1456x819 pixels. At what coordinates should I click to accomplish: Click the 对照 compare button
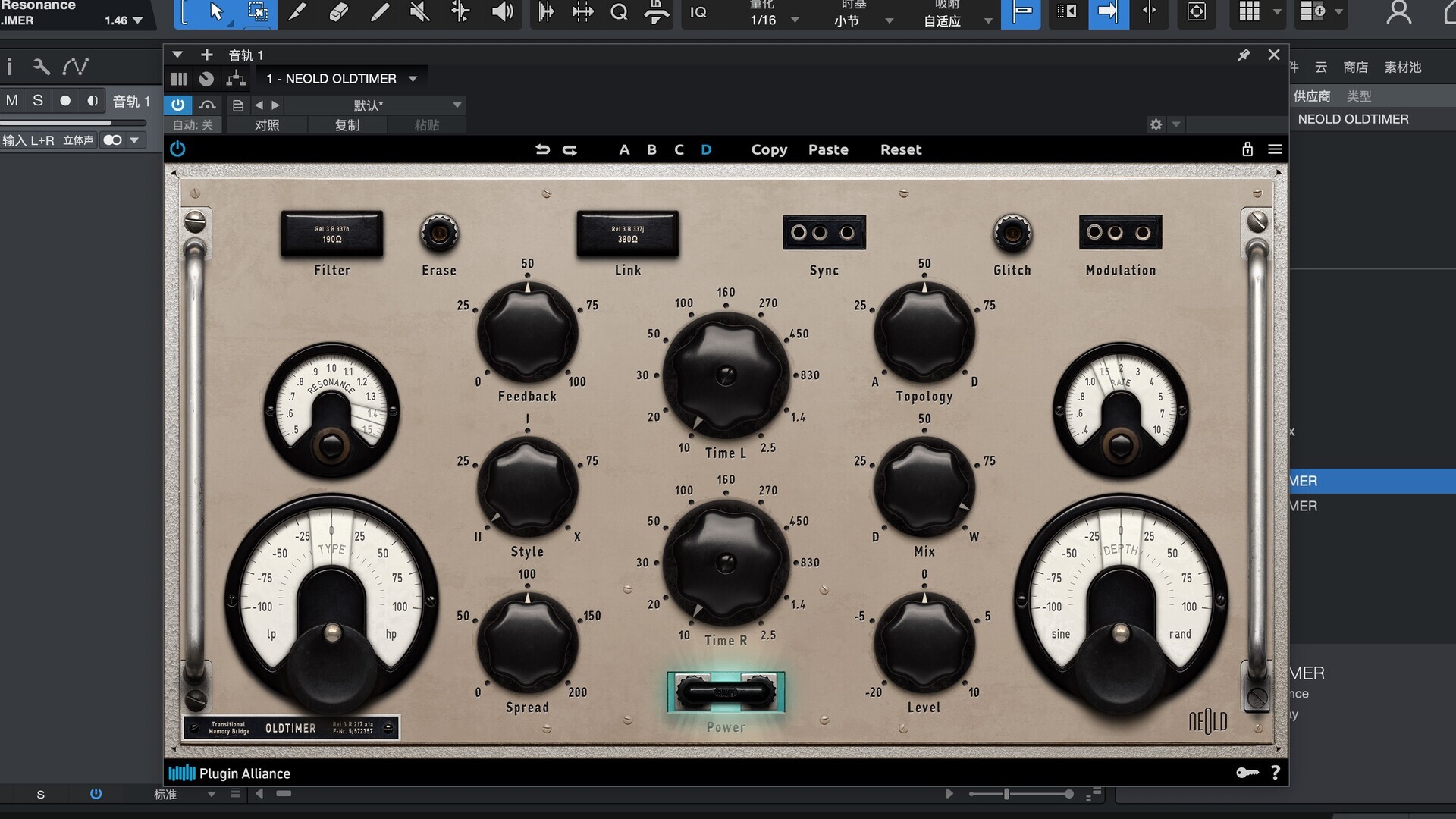267,125
